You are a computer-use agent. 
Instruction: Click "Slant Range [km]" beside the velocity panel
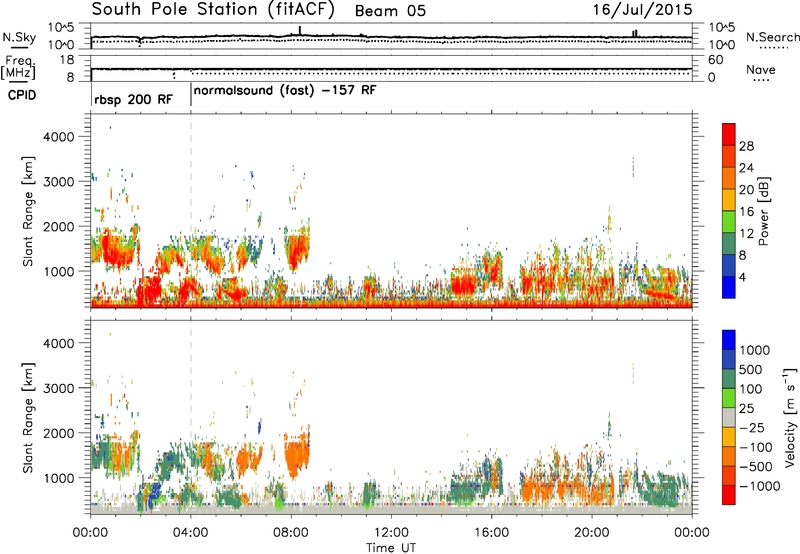29,418
